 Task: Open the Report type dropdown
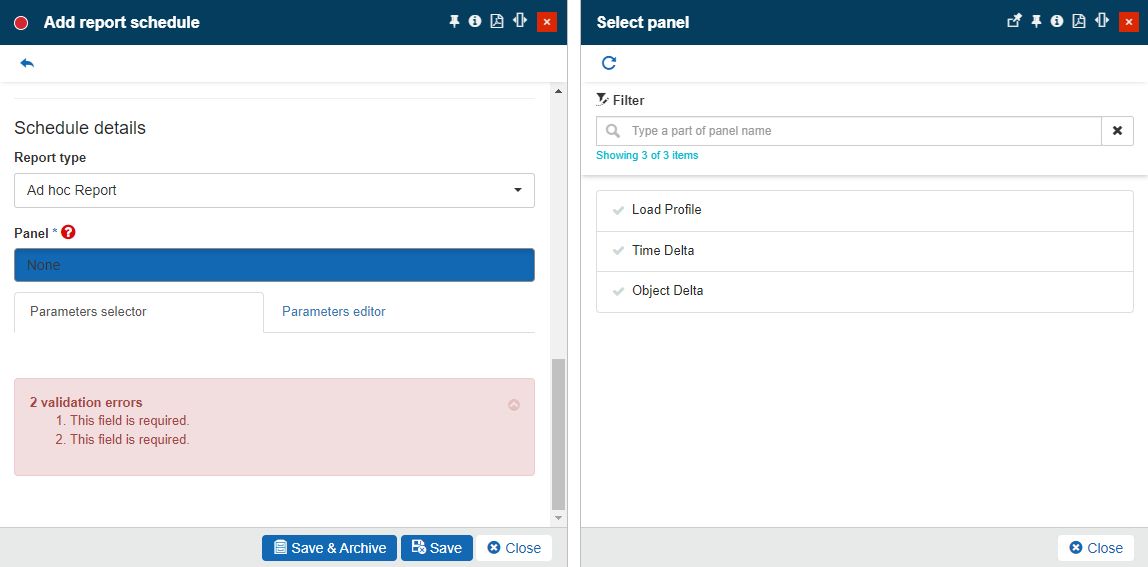point(274,190)
